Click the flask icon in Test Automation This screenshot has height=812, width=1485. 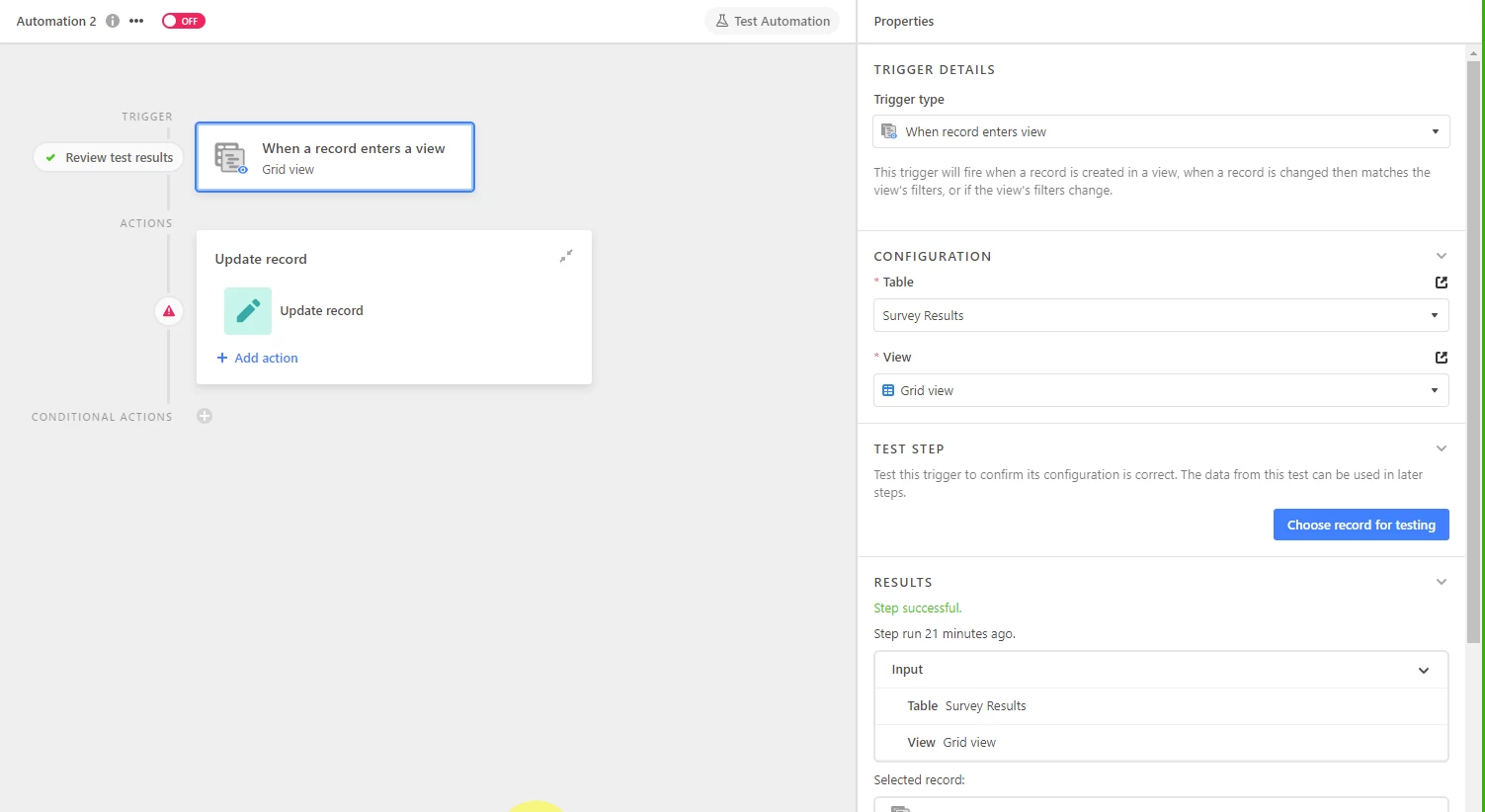(x=722, y=21)
